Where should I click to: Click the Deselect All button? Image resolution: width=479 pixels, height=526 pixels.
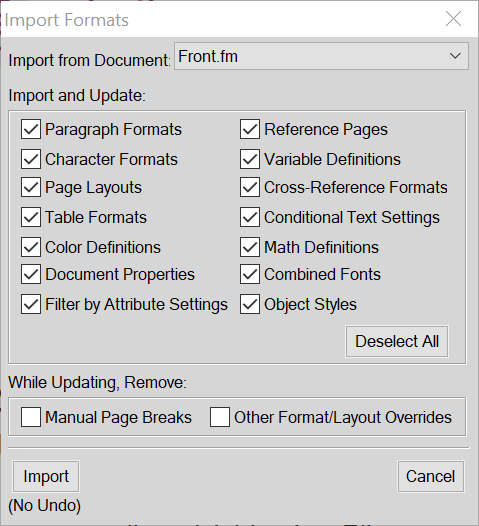pyautogui.click(x=397, y=341)
